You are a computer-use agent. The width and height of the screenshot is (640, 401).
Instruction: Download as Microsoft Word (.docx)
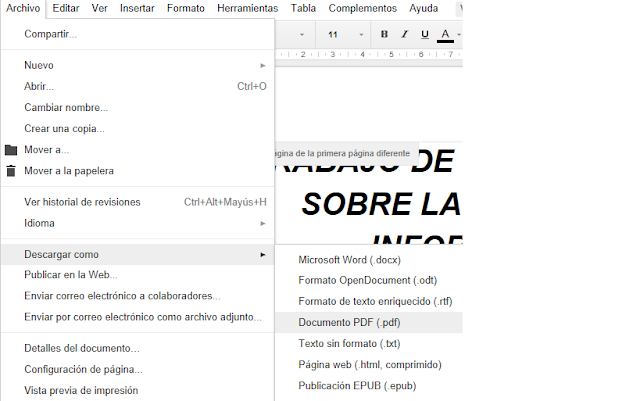(x=369, y=260)
